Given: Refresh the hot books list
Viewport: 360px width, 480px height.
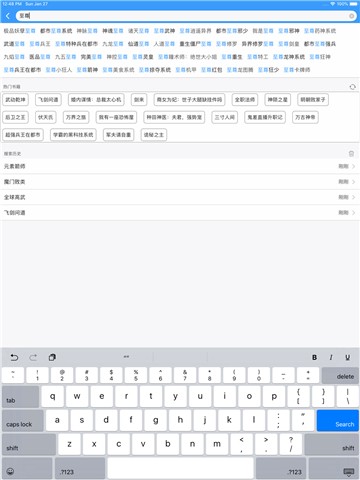Looking at the screenshot, I should point(352,87).
